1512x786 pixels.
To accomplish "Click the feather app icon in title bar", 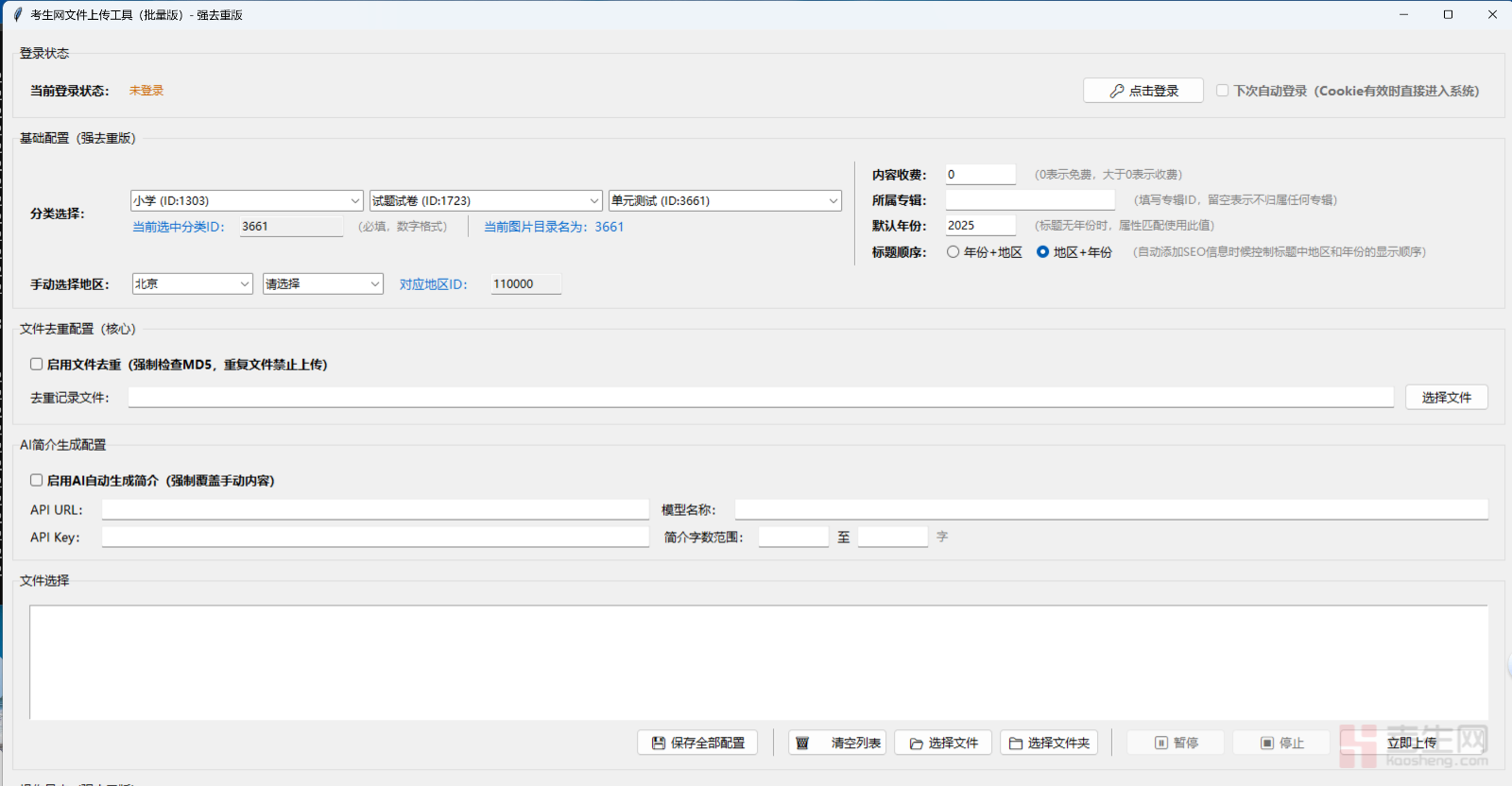I will click(17, 14).
